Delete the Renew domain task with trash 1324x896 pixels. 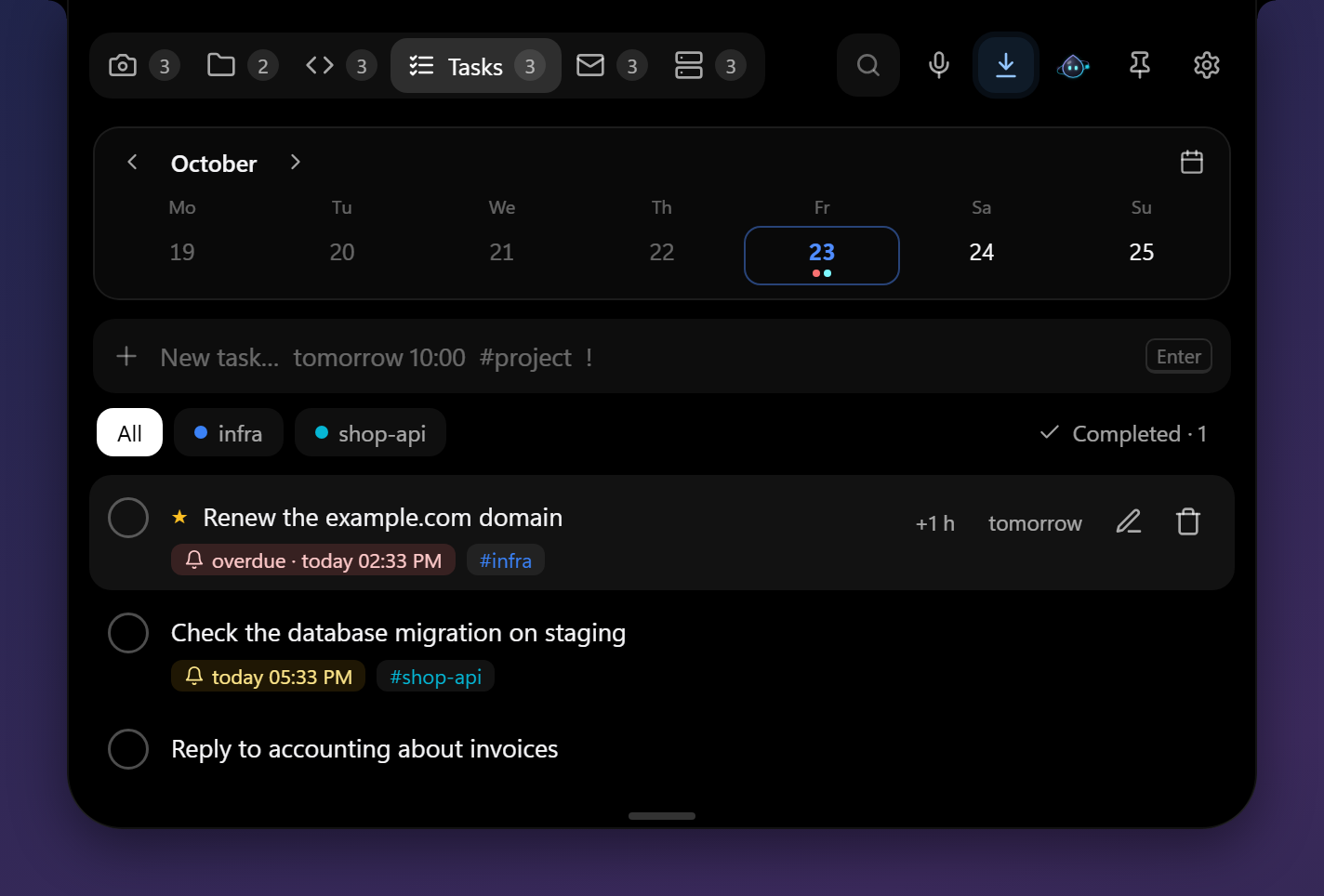tap(1188, 522)
